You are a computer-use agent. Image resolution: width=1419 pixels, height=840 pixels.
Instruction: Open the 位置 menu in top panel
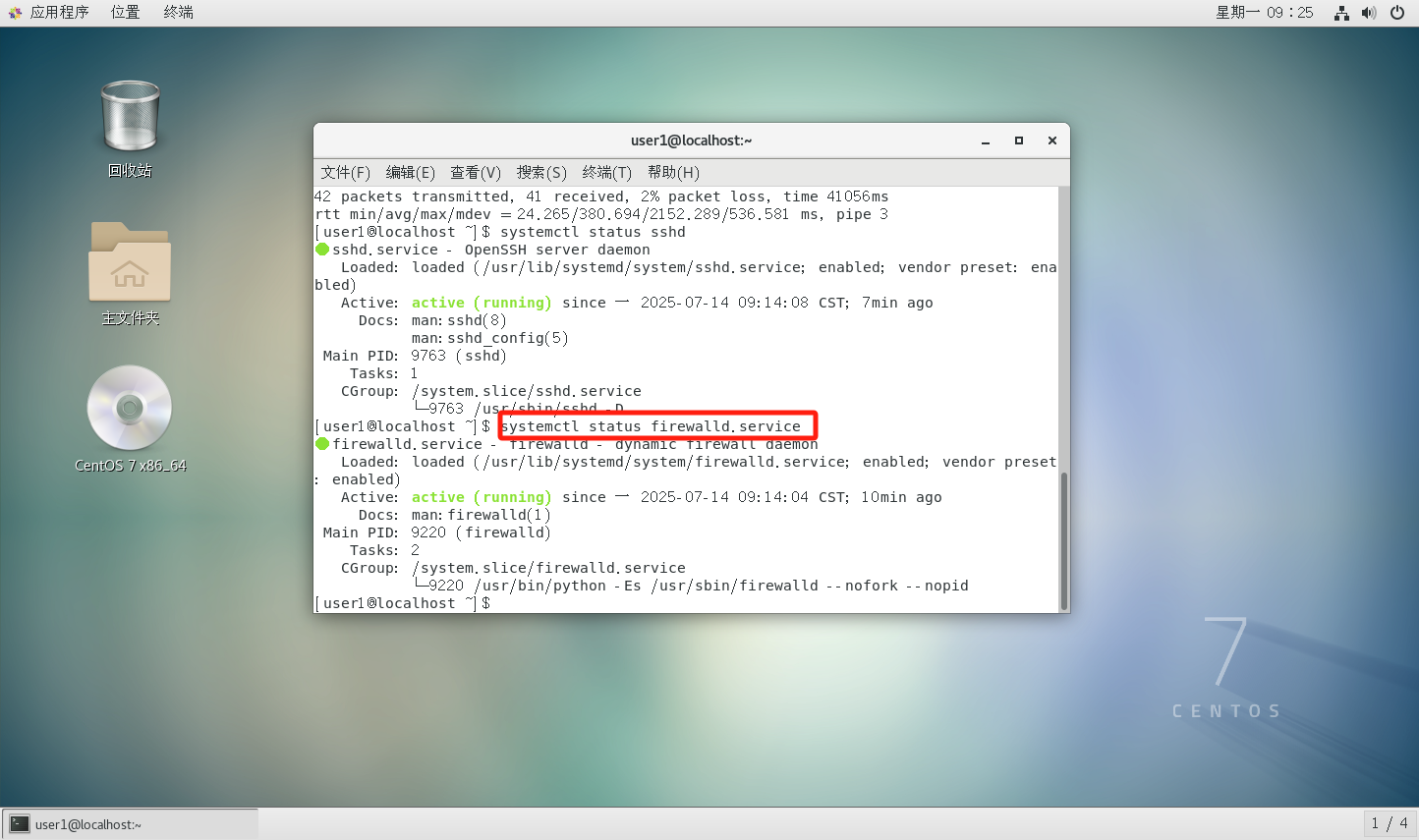pyautogui.click(x=125, y=13)
